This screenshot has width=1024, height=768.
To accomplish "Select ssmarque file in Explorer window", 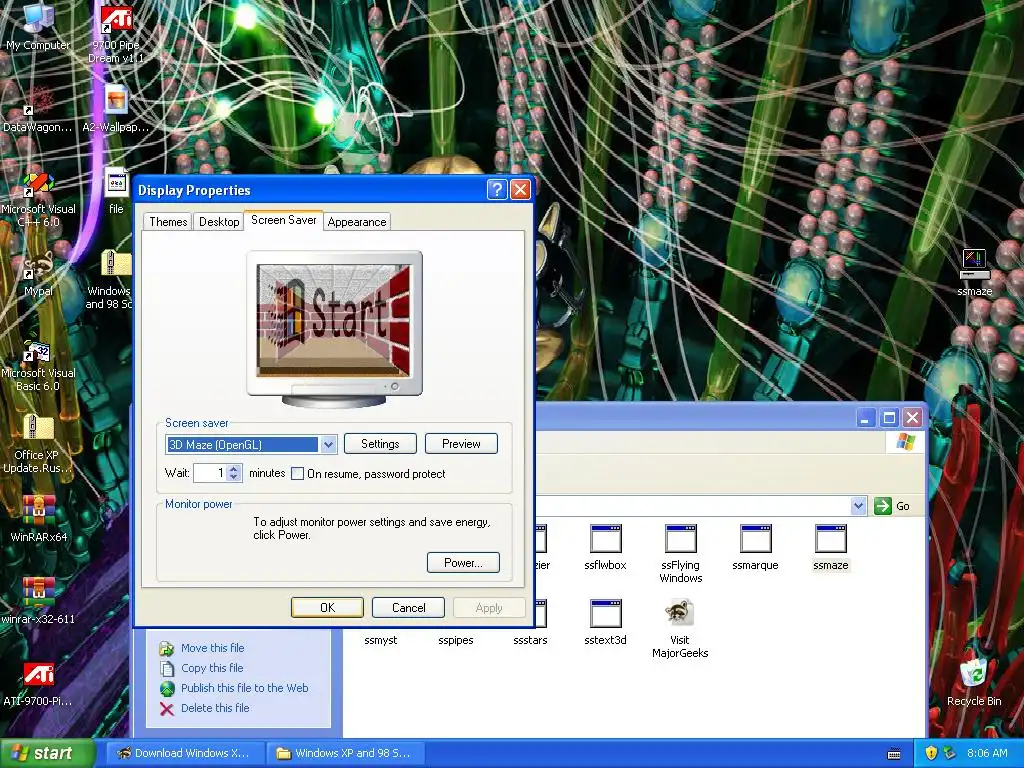I will pyautogui.click(x=756, y=547).
